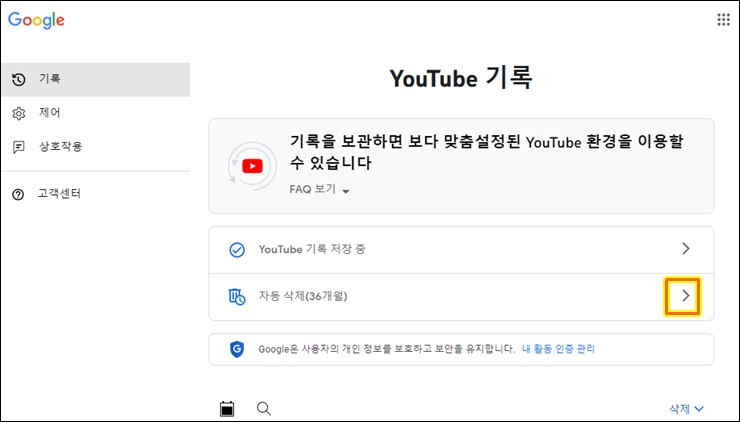Image resolution: width=740 pixels, height=422 pixels.
Task: Select 기록 in the sidebar
Action: coord(96,79)
